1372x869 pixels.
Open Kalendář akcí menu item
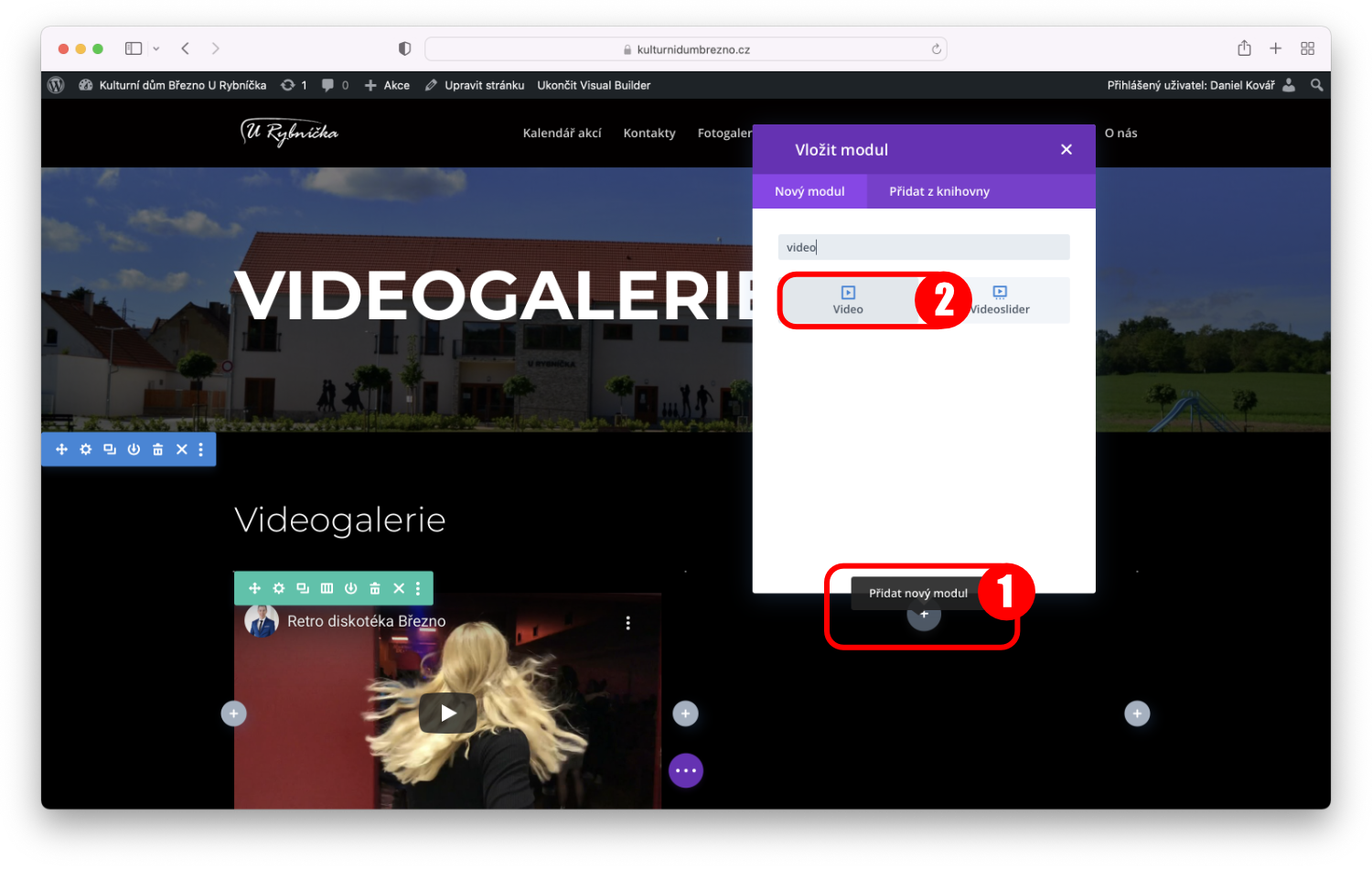(x=562, y=133)
